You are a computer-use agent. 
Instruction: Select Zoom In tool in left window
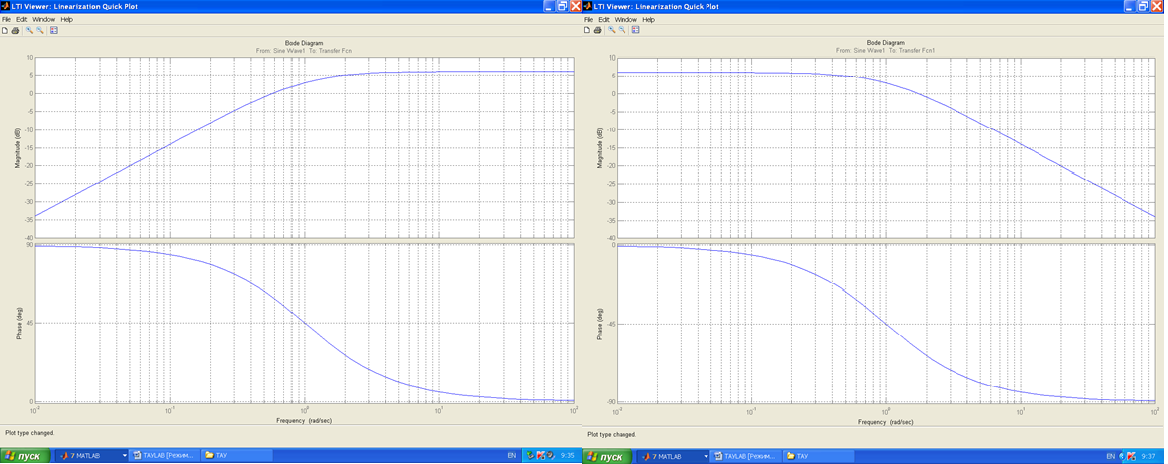29,30
